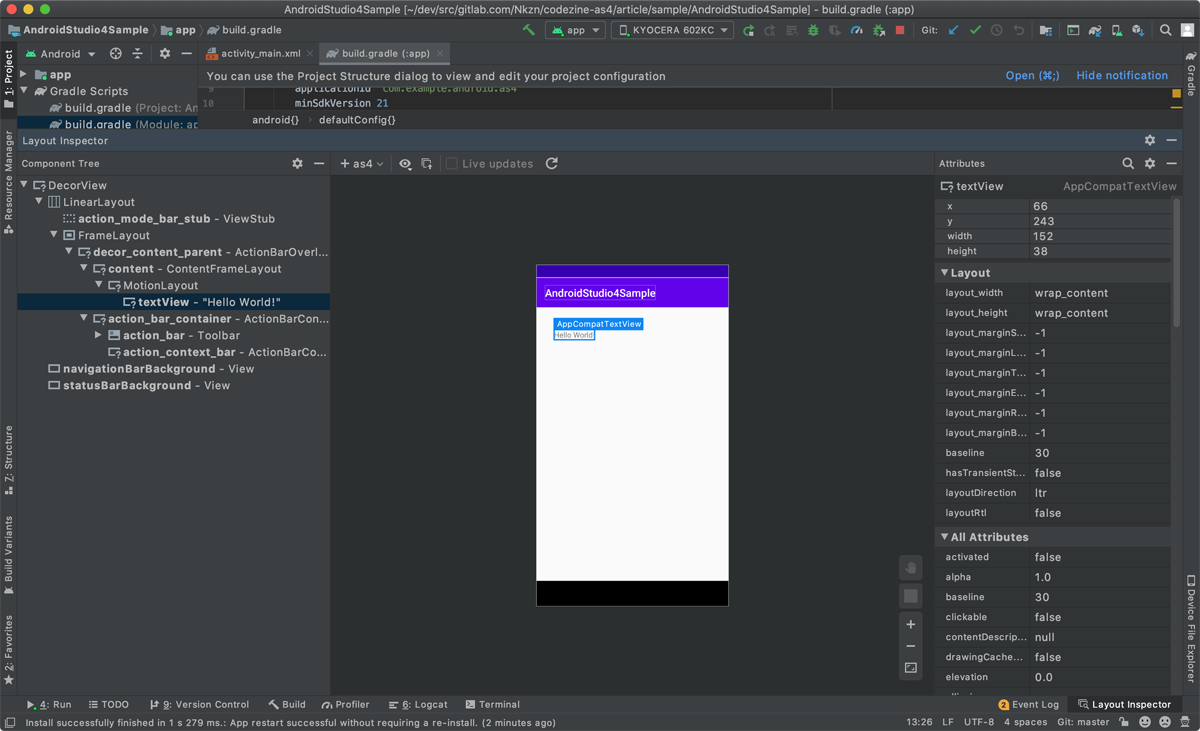Click the Zoom to Fit screen icon
Image resolution: width=1200 pixels, height=731 pixels.
tap(910, 668)
